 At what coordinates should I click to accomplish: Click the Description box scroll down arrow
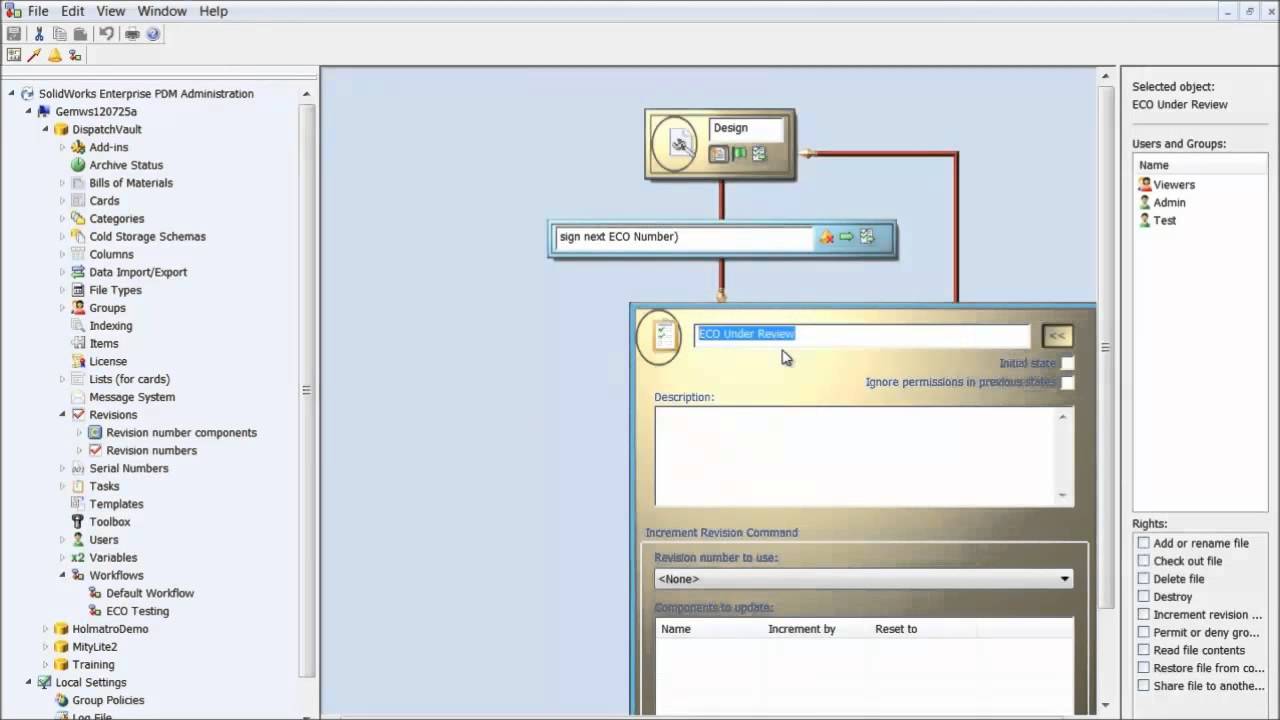click(1063, 495)
